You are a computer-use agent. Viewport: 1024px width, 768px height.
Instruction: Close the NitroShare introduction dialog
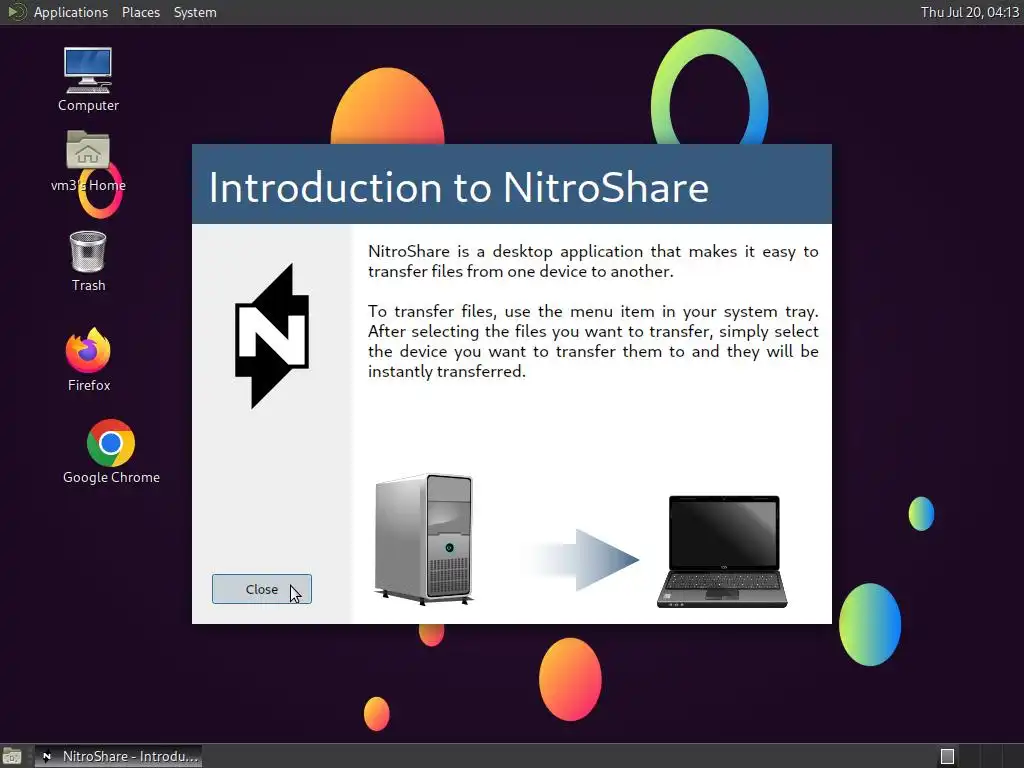pyautogui.click(x=261, y=589)
